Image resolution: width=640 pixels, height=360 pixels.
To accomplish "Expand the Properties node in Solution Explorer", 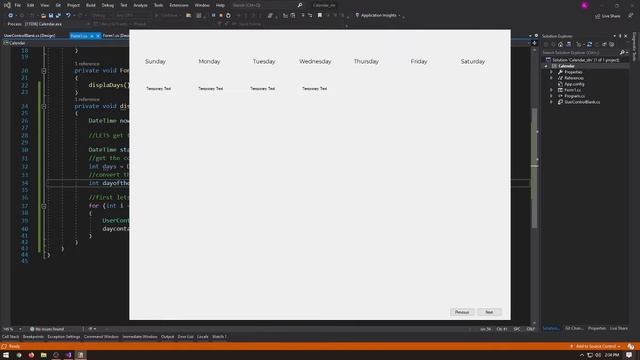I will tap(551, 72).
